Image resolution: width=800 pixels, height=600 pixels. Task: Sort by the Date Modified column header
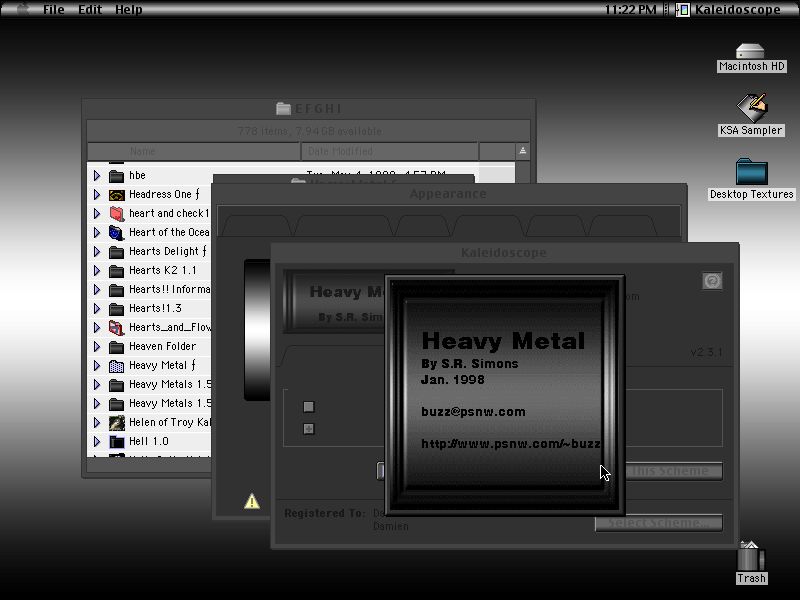point(390,152)
